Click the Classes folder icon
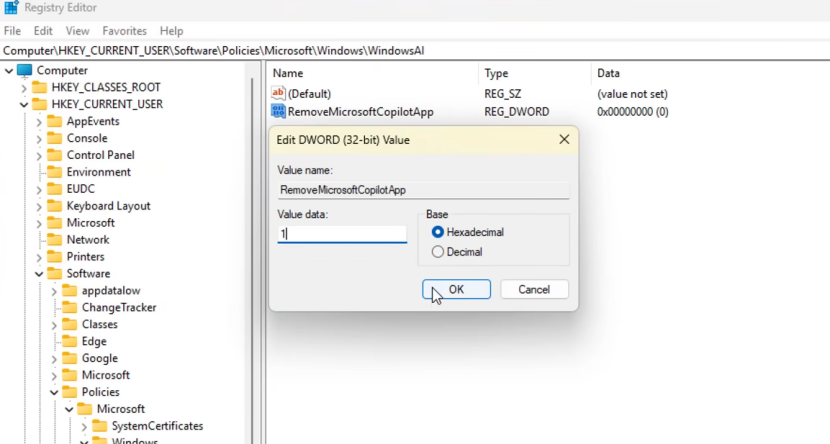This screenshot has height=444, width=830. pyautogui.click(x=69, y=324)
